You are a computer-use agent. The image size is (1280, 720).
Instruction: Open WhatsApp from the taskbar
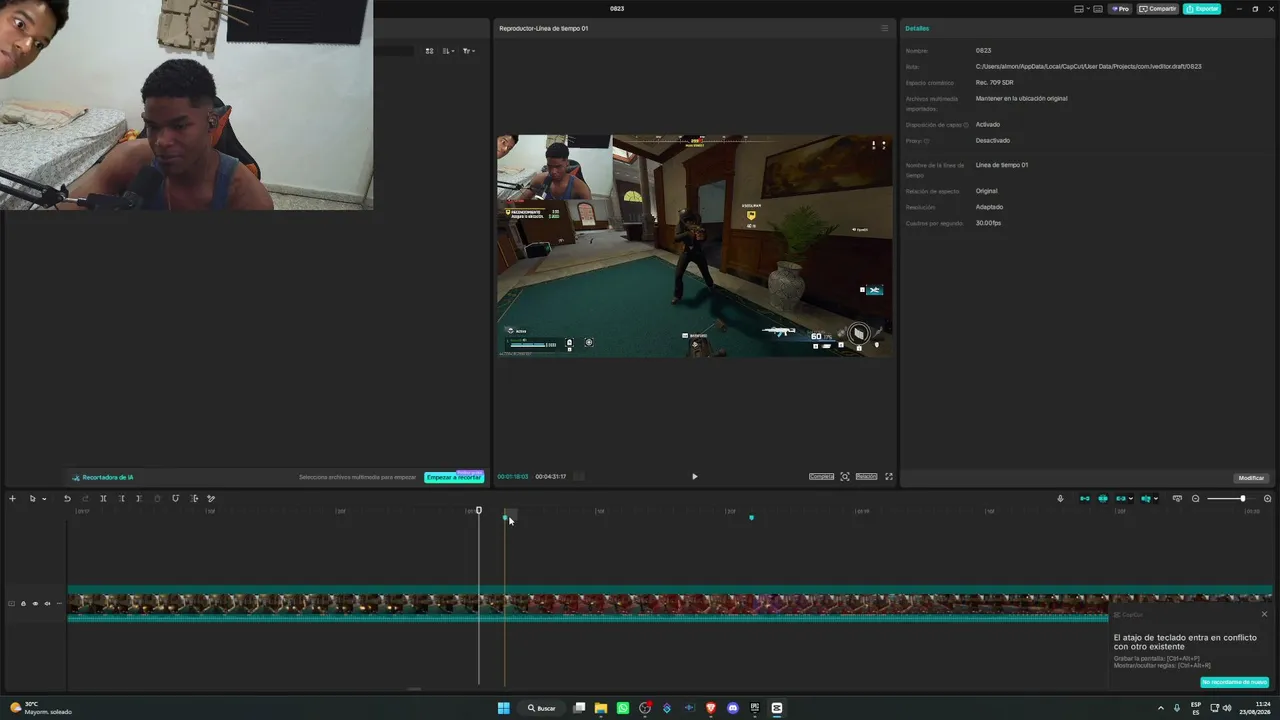click(623, 708)
